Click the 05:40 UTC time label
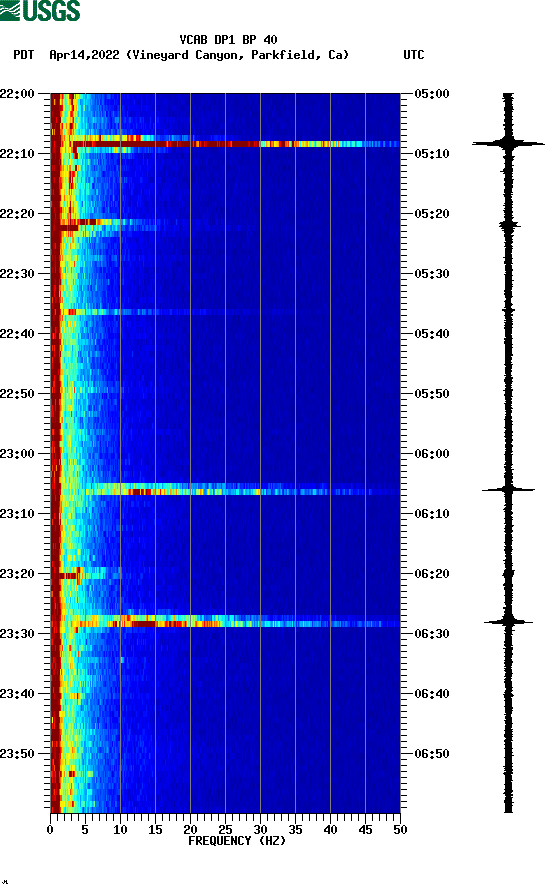Screen dimensions: 552x893 click(x=432, y=334)
